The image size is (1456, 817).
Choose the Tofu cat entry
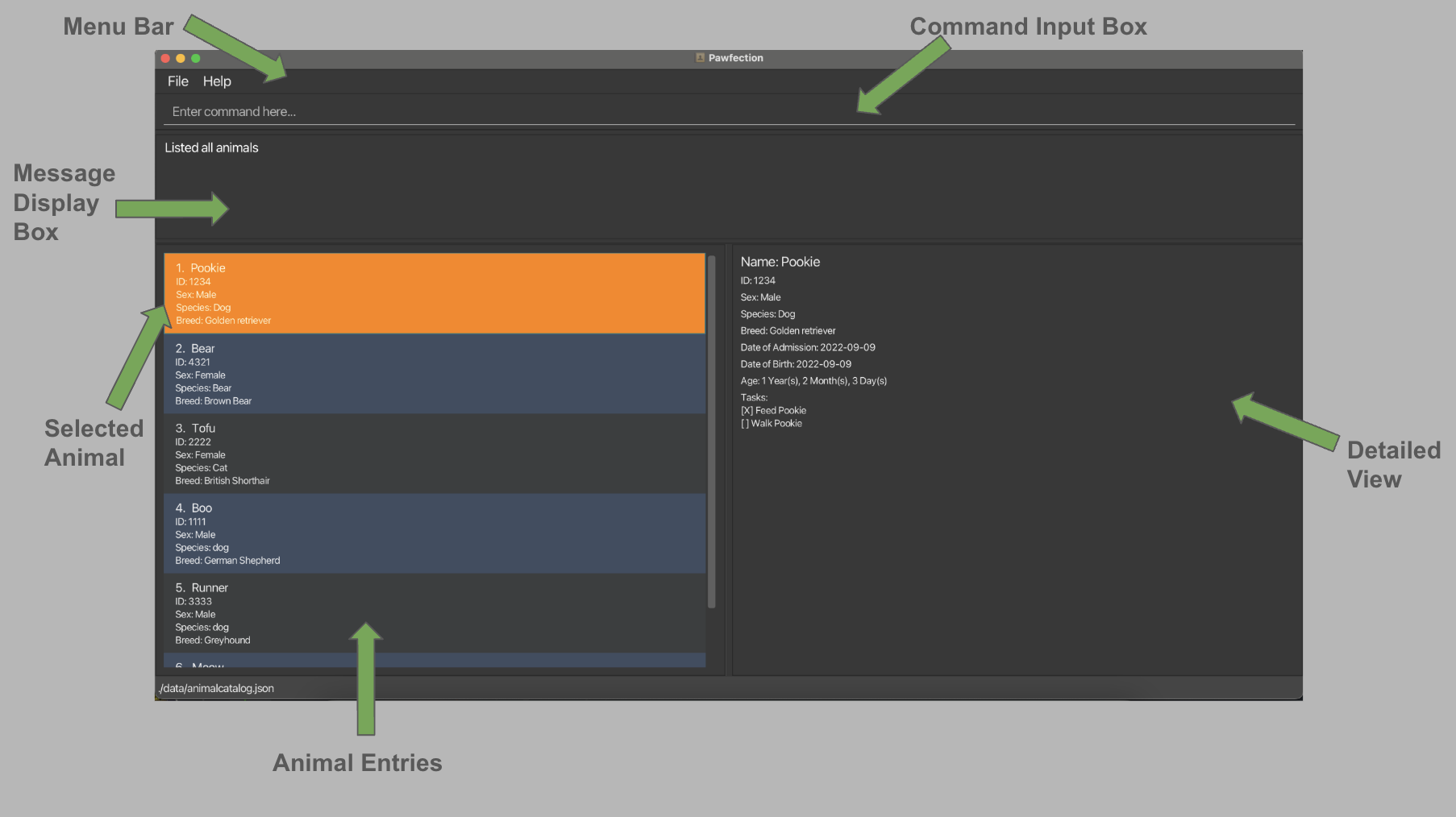point(434,454)
